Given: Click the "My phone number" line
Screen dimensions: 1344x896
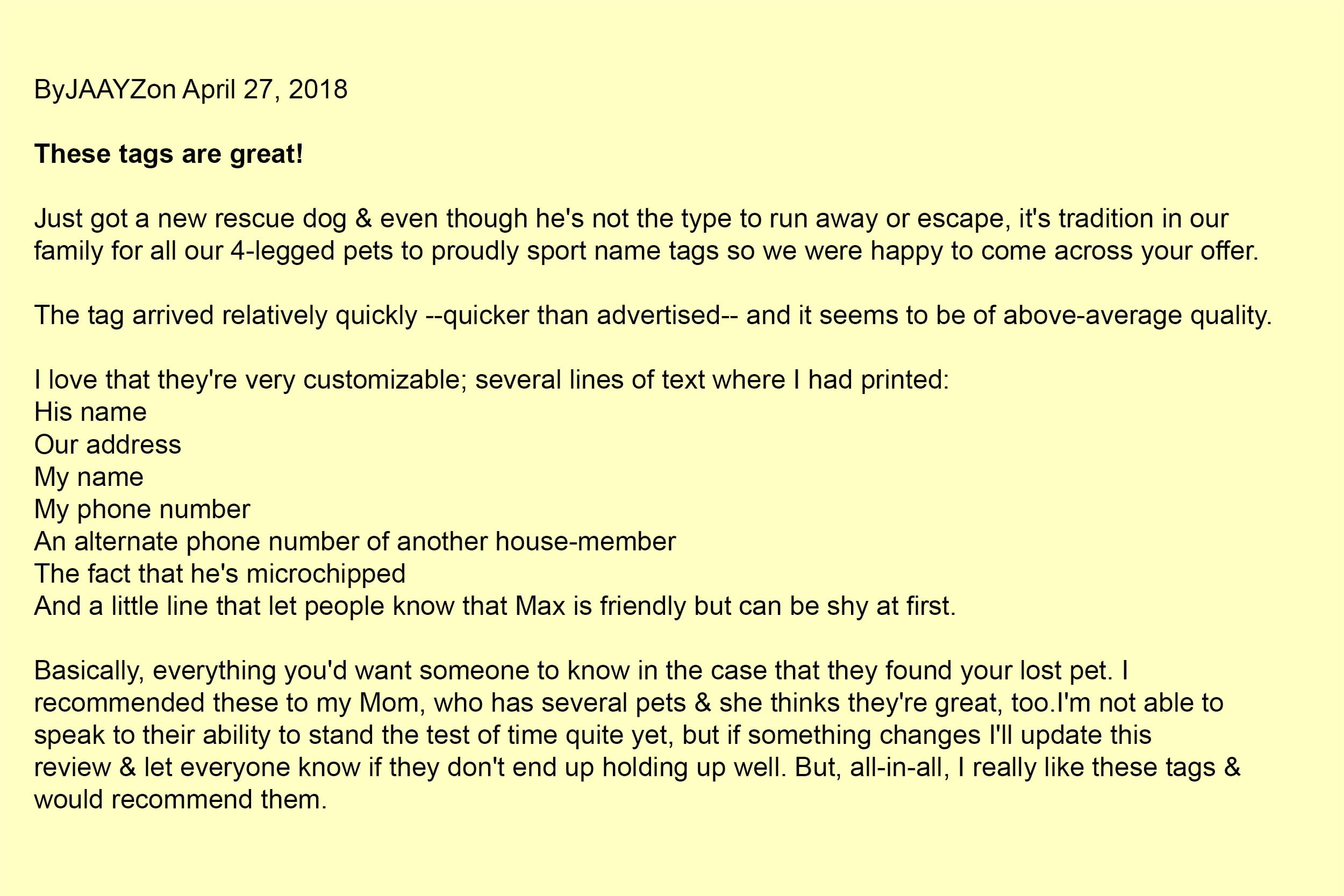Looking at the screenshot, I should [142, 509].
